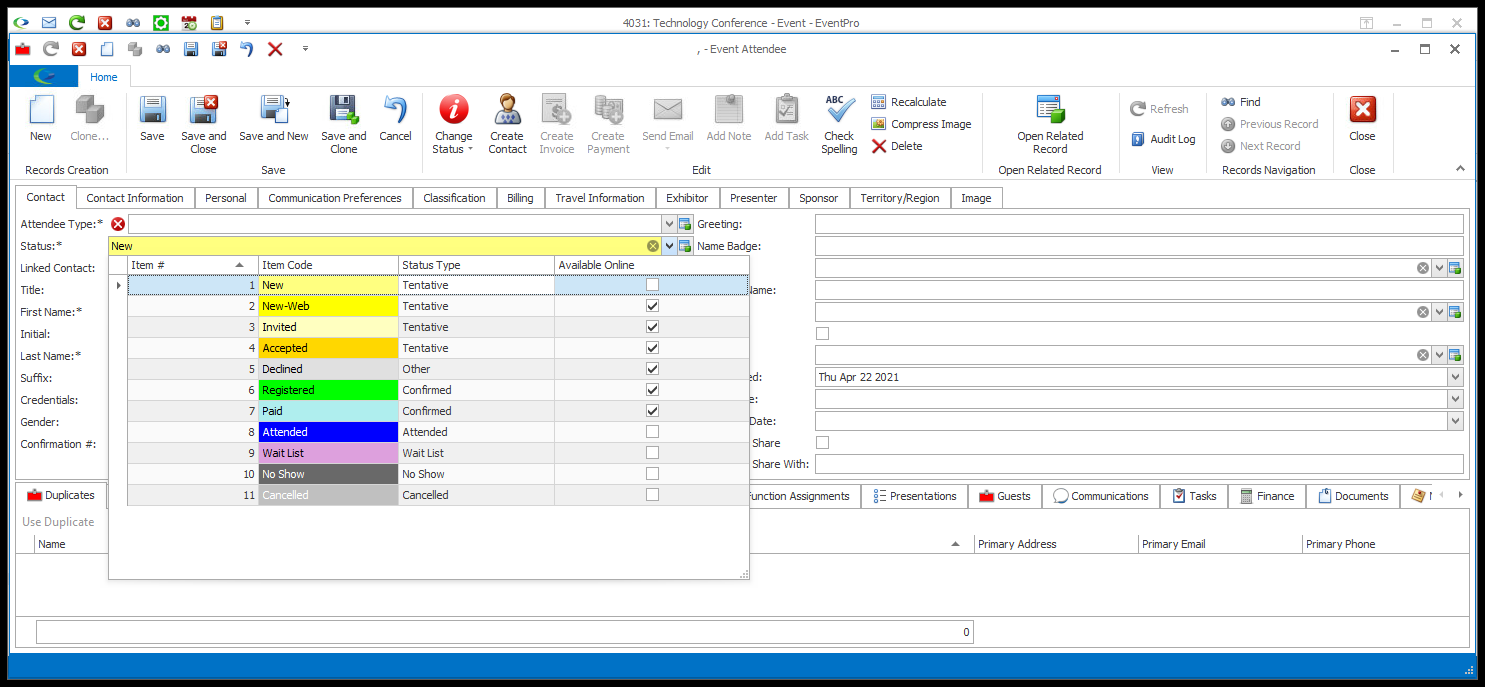Screen dimensions: 1485x687
Task: Open the date dropdown for Thu Apr 22 2021
Action: 1455,377
